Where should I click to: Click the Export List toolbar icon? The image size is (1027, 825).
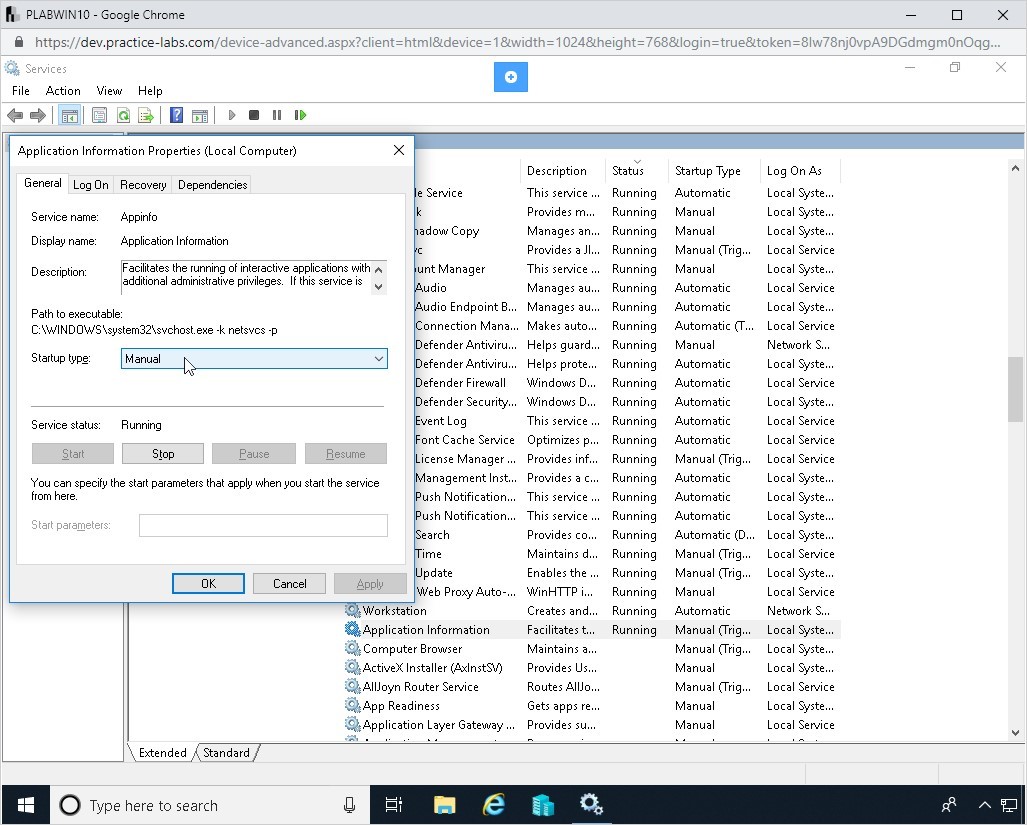pyautogui.click(x=146, y=116)
